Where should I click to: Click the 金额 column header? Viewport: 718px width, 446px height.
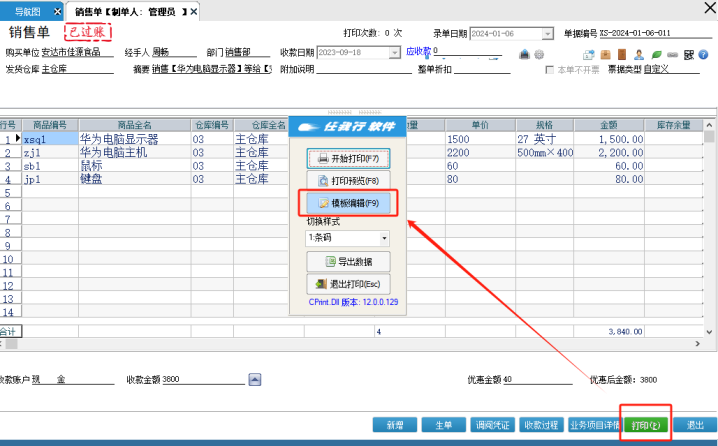pyautogui.click(x=609, y=125)
